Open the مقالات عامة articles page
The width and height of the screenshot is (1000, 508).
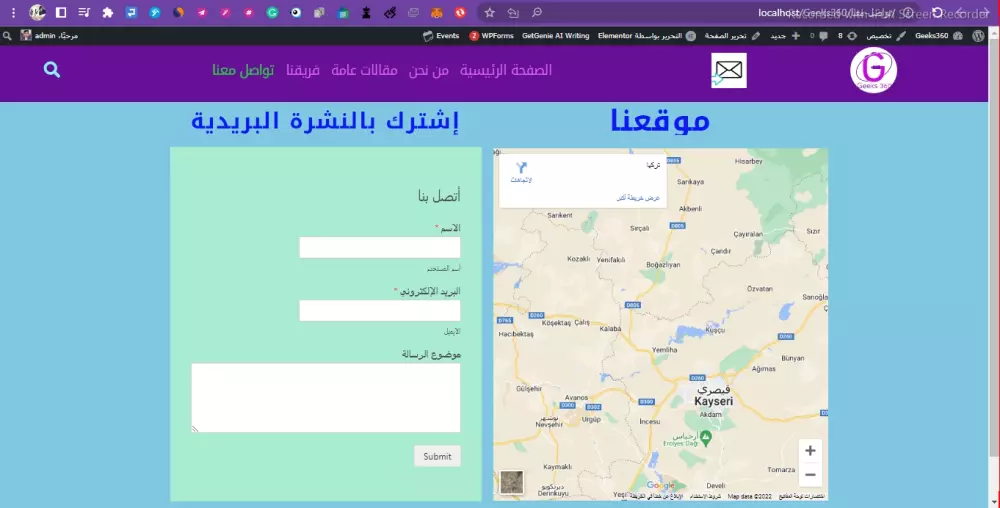click(x=364, y=70)
